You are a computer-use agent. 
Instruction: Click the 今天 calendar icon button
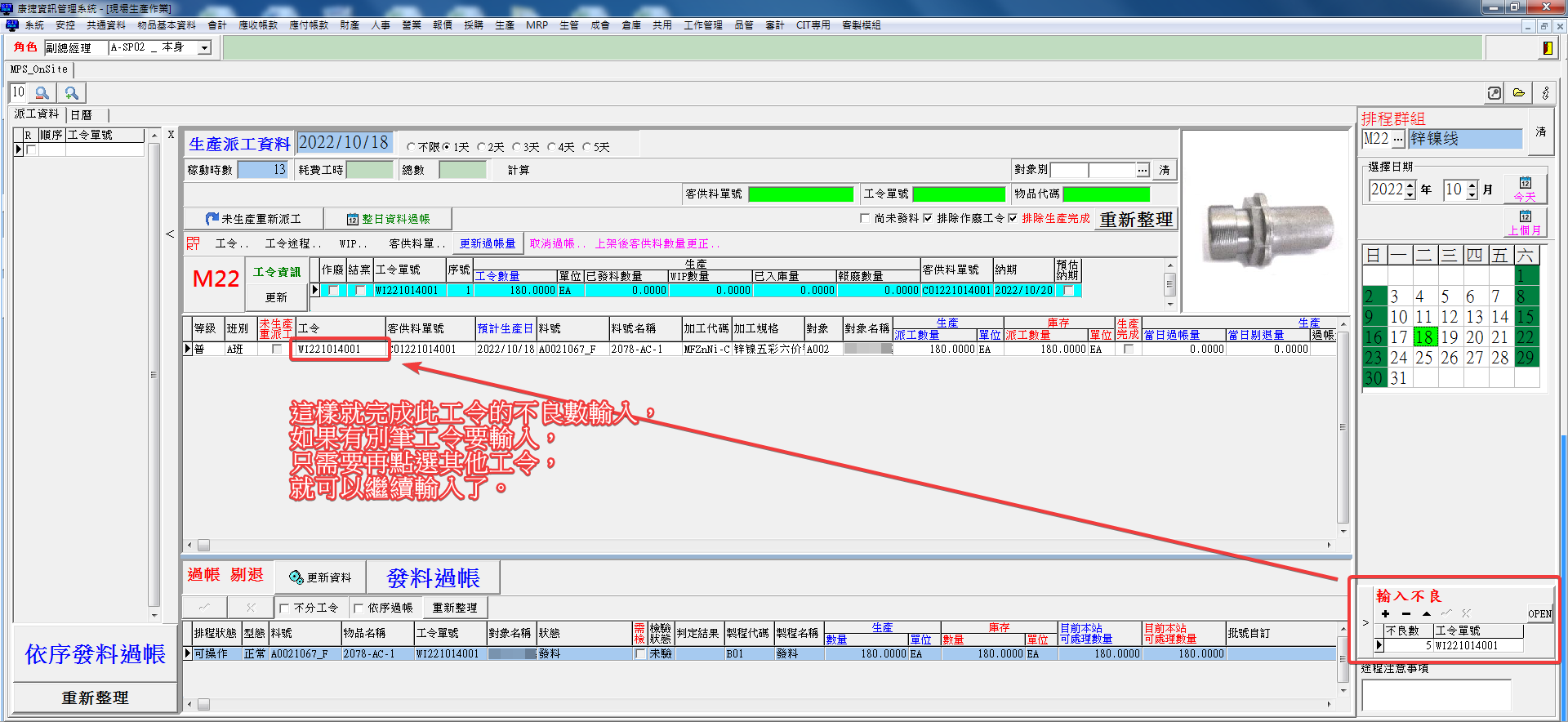1525,189
